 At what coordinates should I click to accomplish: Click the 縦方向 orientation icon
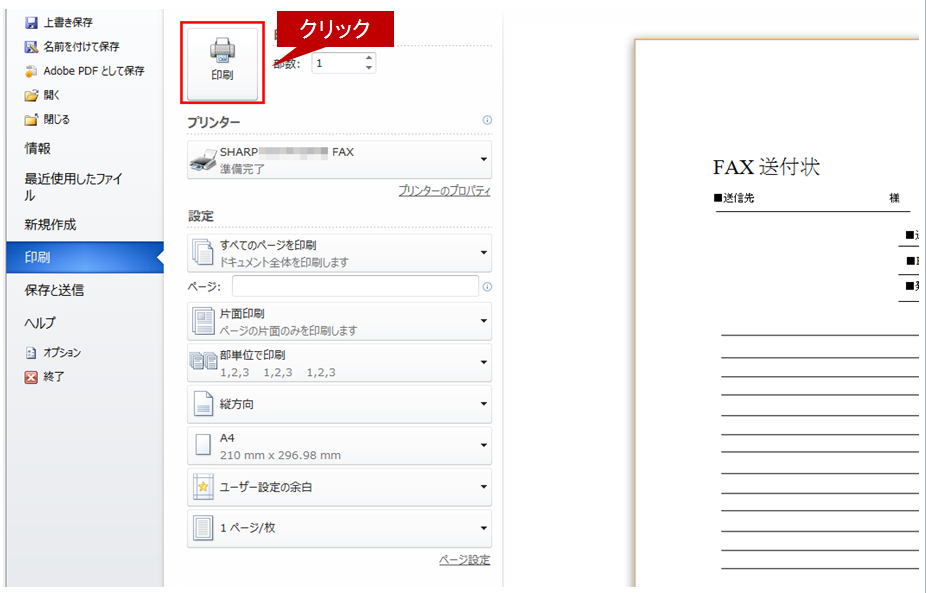pyautogui.click(x=203, y=404)
